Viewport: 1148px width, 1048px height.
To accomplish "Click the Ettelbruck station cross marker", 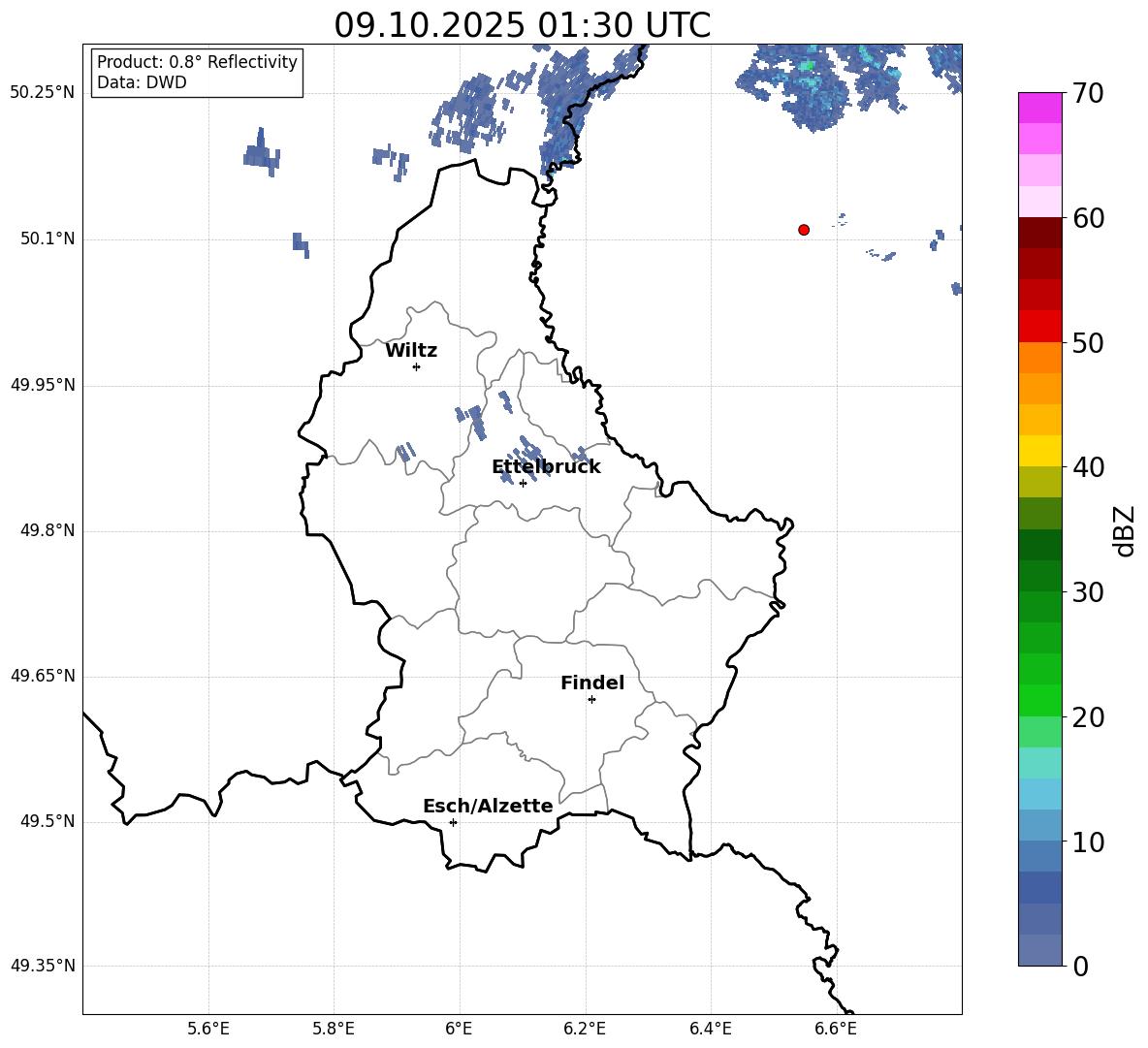I will tap(523, 483).
